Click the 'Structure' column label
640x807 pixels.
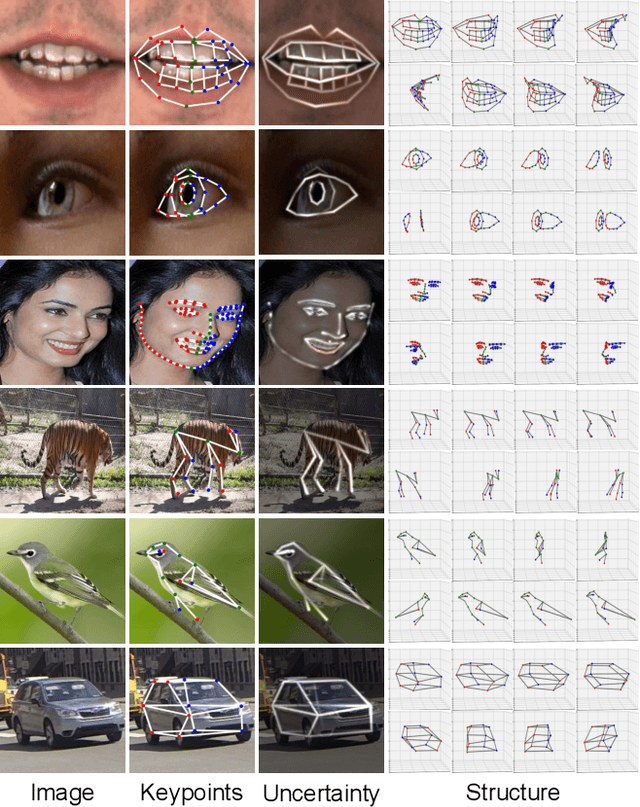512,793
